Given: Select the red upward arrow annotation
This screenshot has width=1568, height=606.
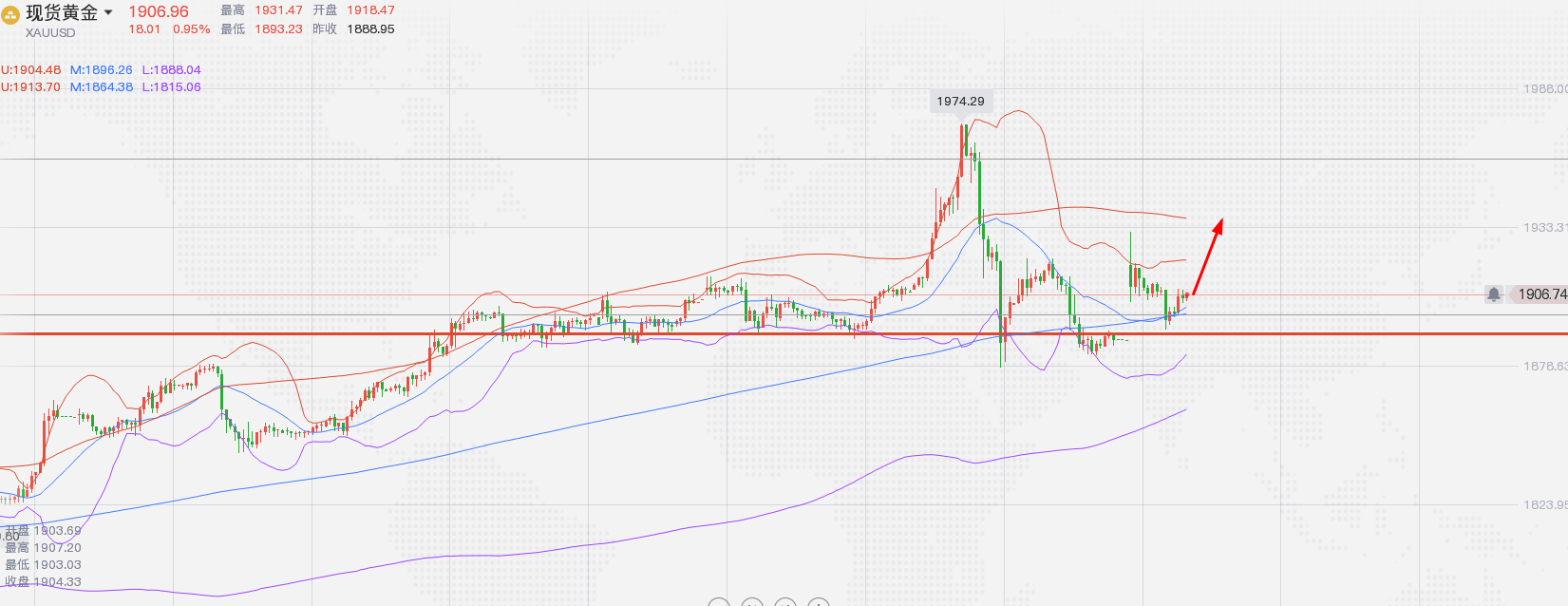Looking at the screenshot, I should point(1207,256).
